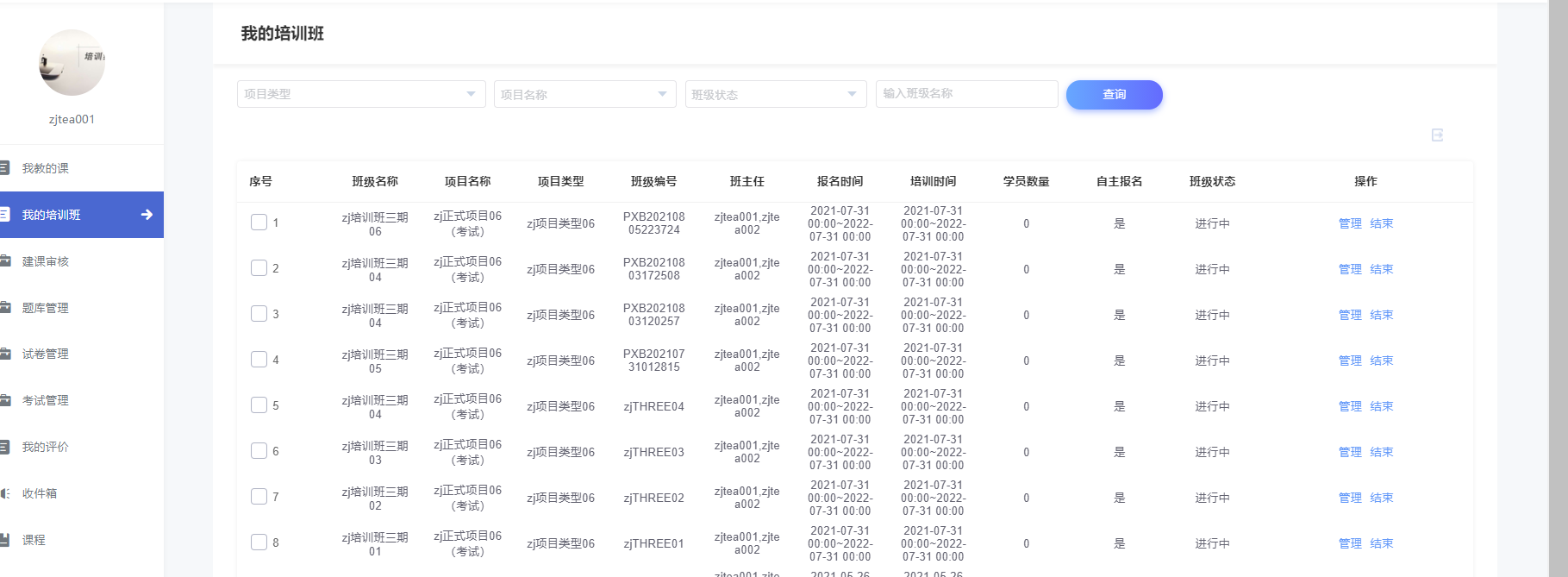The width and height of the screenshot is (1568, 577).
Task: Select the checkbox for row 4
Action: pos(259,360)
